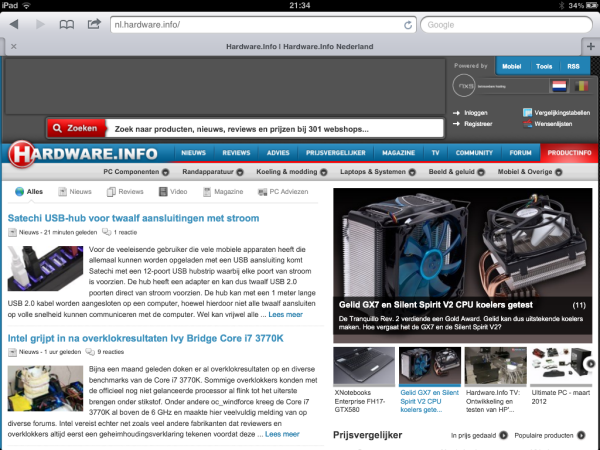Select the Belgium flag icon
The height and width of the screenshot is (450, 600).
(581, 86)
